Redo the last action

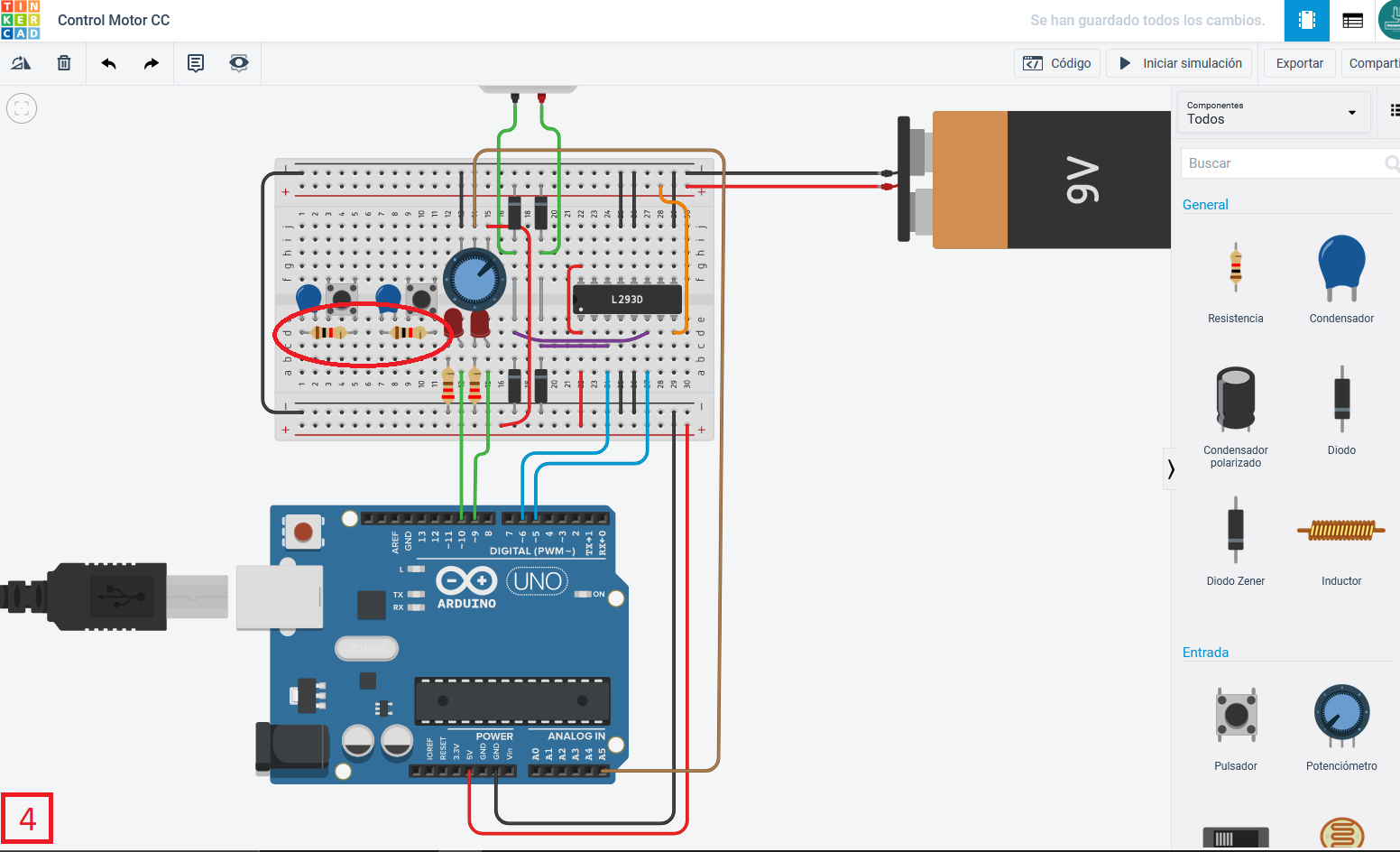pos(152,63)
